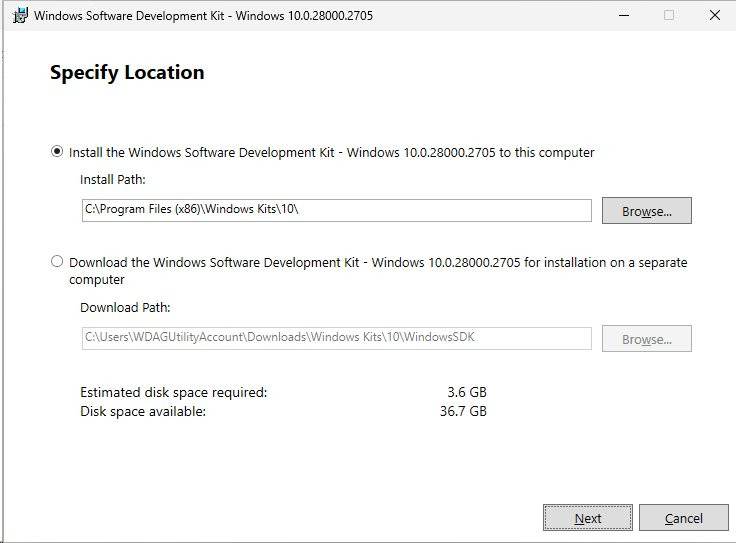
Task: Click into the Install Path text field
Action: point(337,210)
